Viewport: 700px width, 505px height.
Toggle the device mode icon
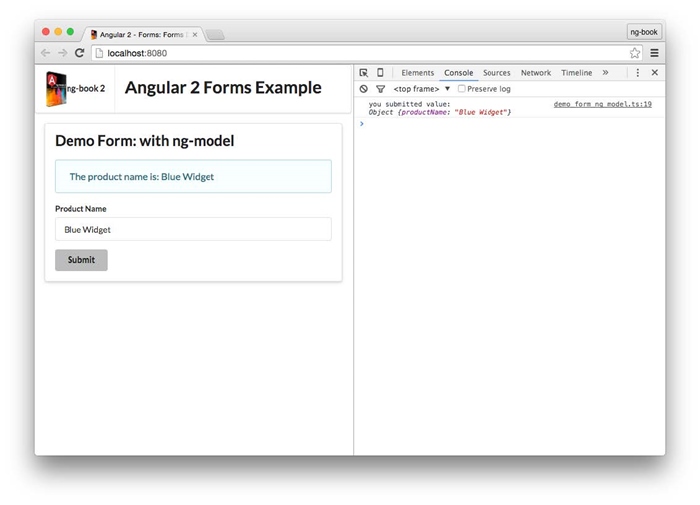point(380,73)
